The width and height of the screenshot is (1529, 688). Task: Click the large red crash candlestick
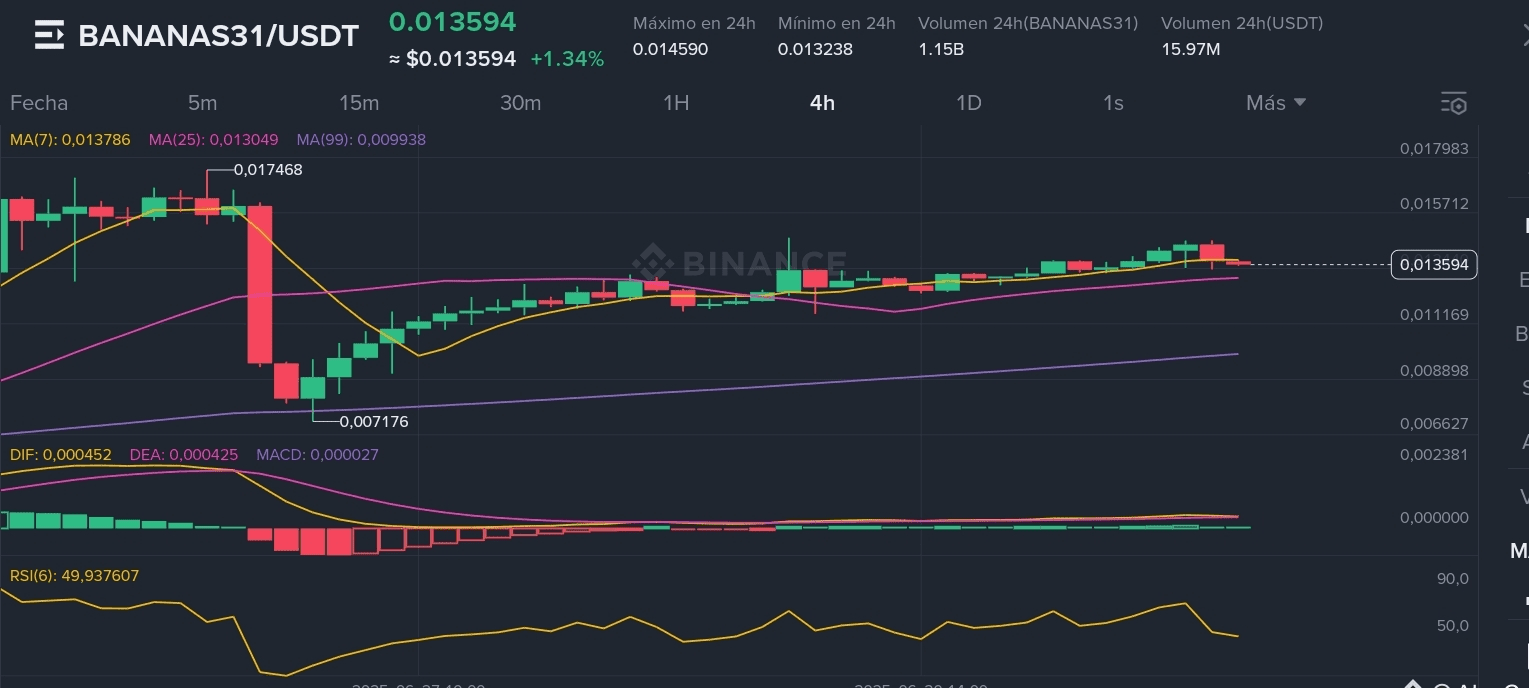click(x=260, y=285)
